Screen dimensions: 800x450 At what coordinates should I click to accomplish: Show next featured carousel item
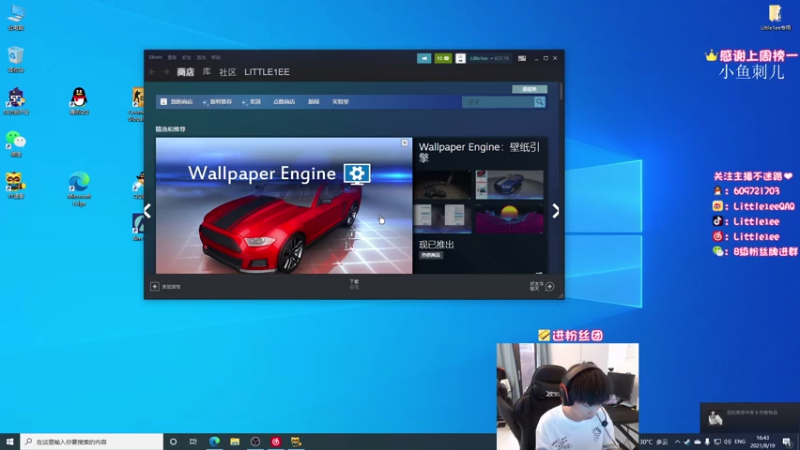(x=556, y=211)
